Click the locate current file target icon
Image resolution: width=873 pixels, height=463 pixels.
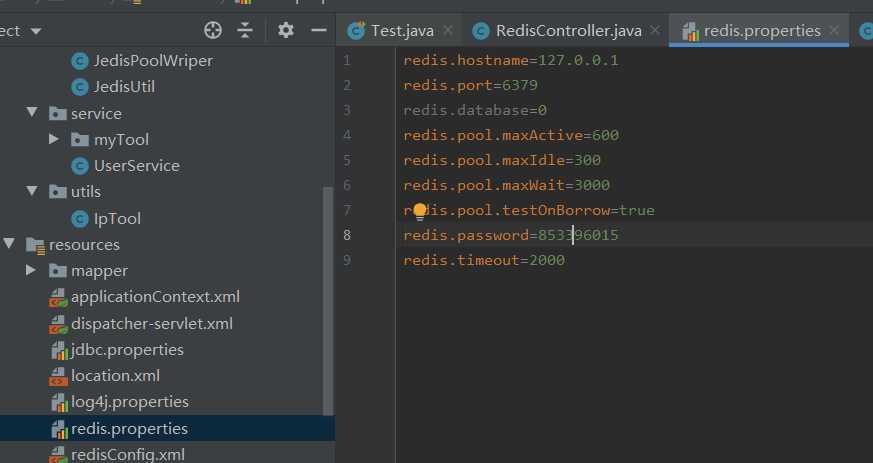point(212,30)
